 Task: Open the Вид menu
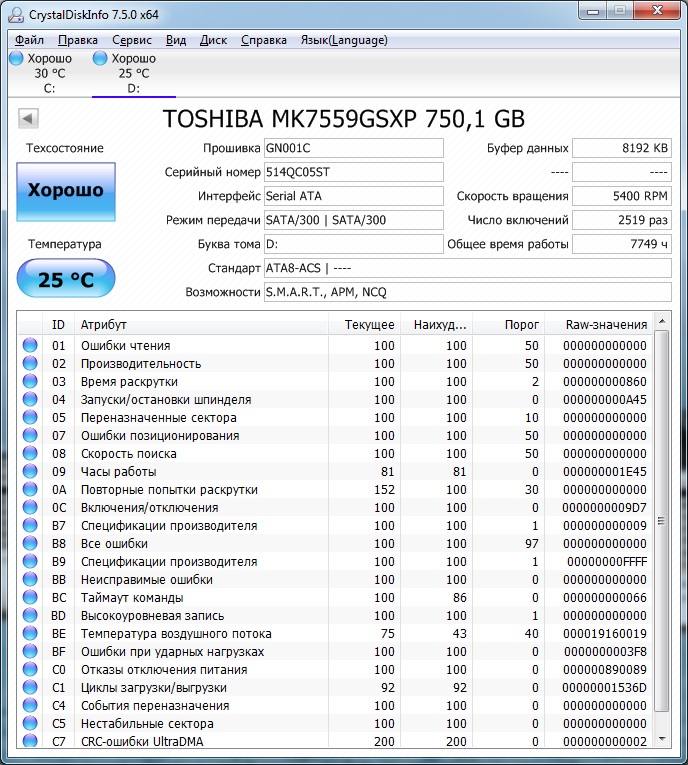pyautogui.click(x=176, y=40)
